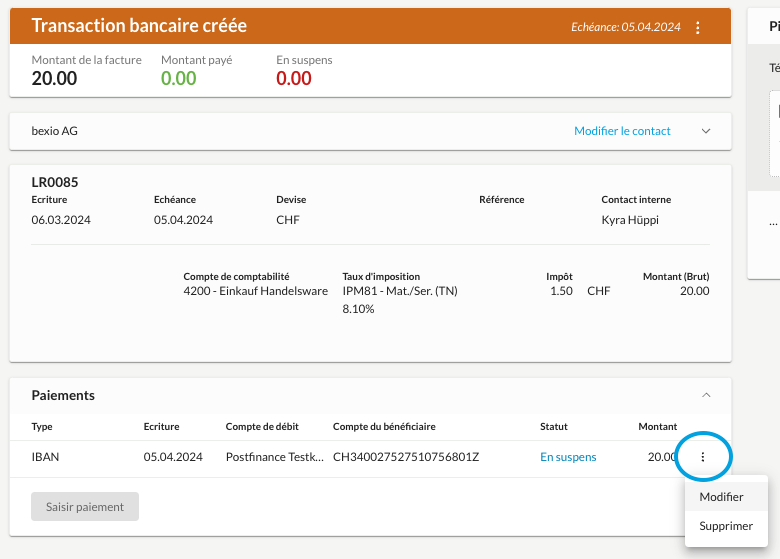This screenshot has width=780, height=559.
Task: Click the Compte du bénéficiaire column header
Action: pos(384,426)
